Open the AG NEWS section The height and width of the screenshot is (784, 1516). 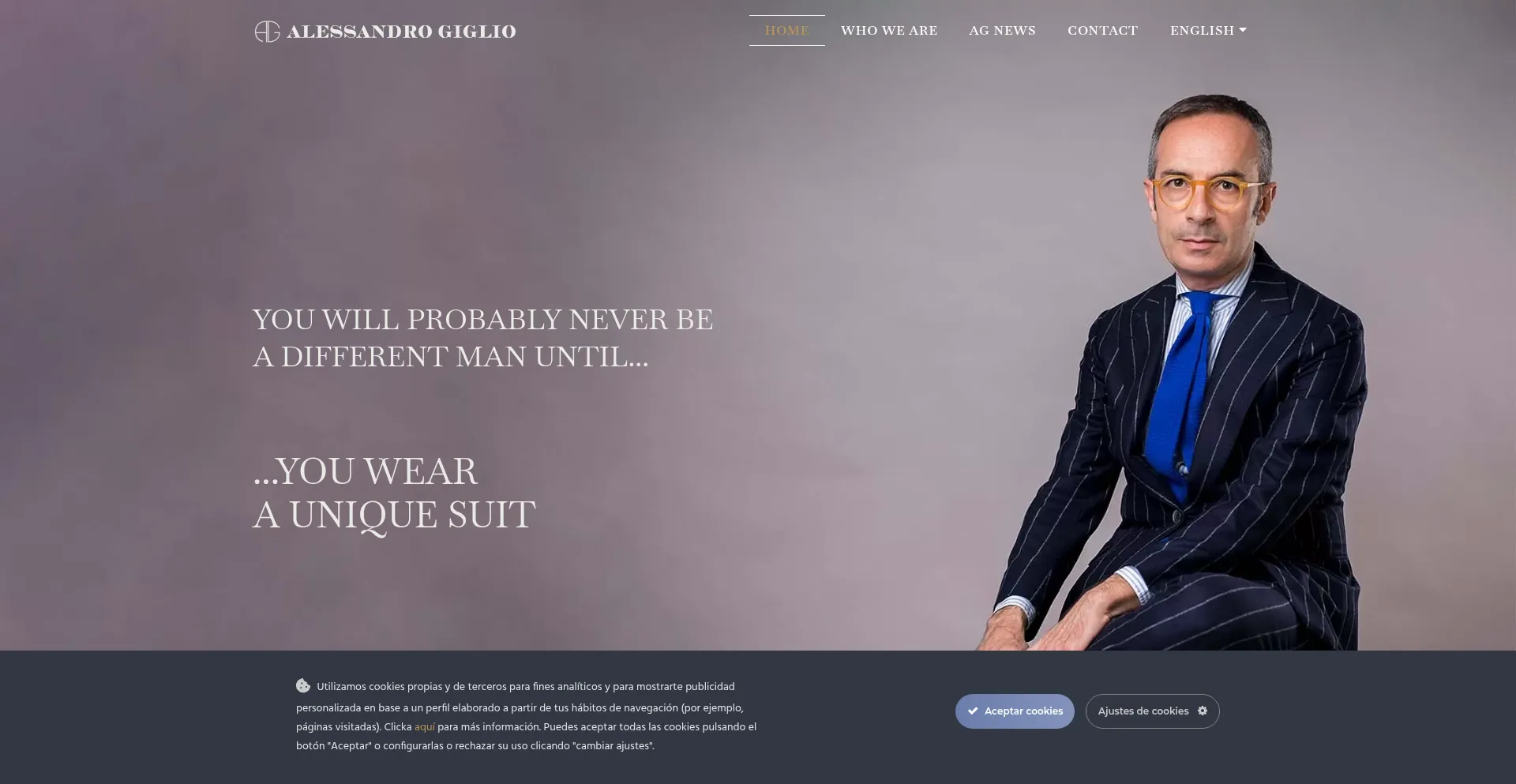pyautogui.click(x=1002, y=31)
